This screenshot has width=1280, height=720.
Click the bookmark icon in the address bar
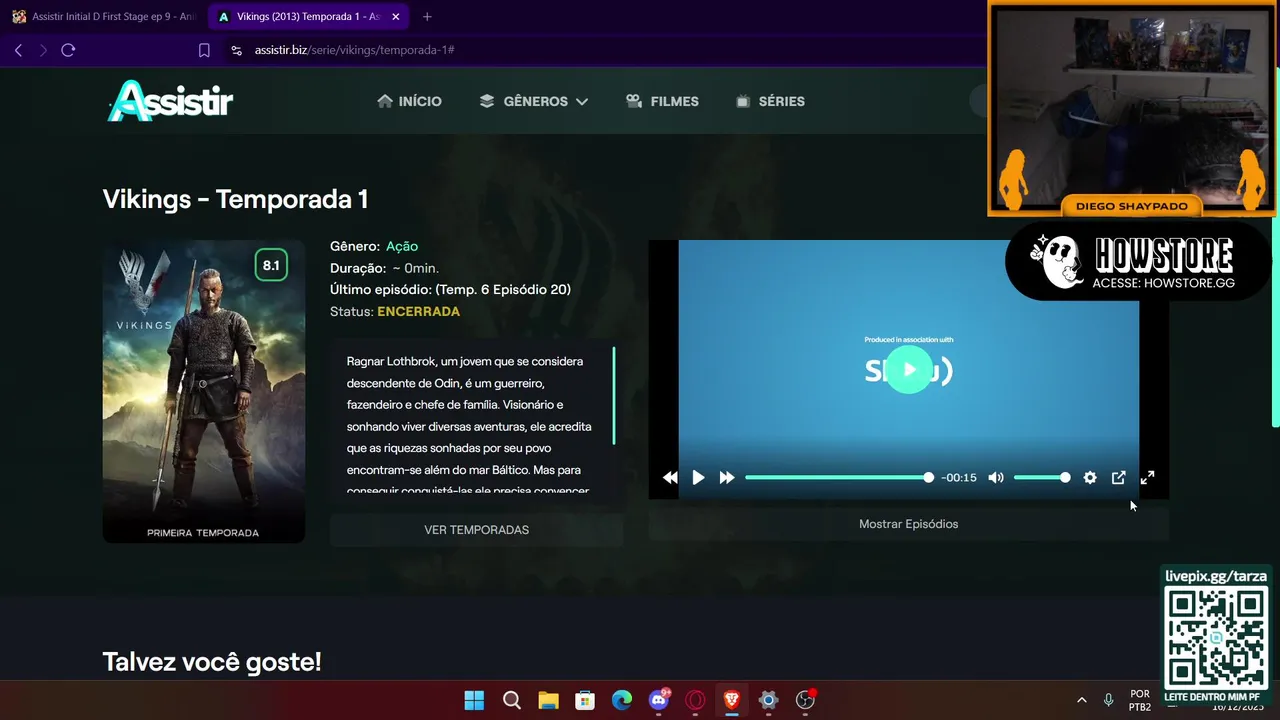click(204, 50)
